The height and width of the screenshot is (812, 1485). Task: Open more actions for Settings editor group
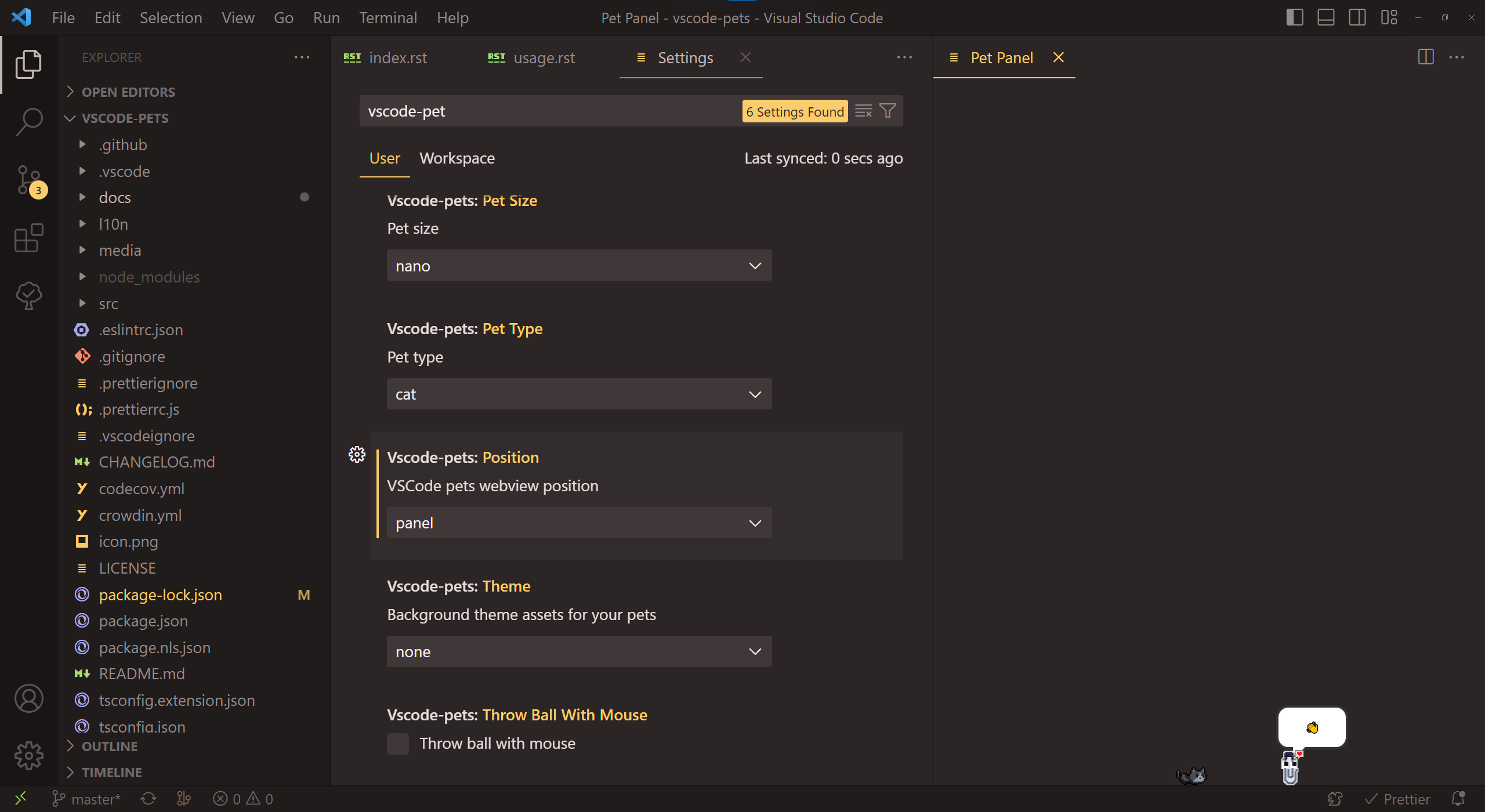click(x=904, y=57)
